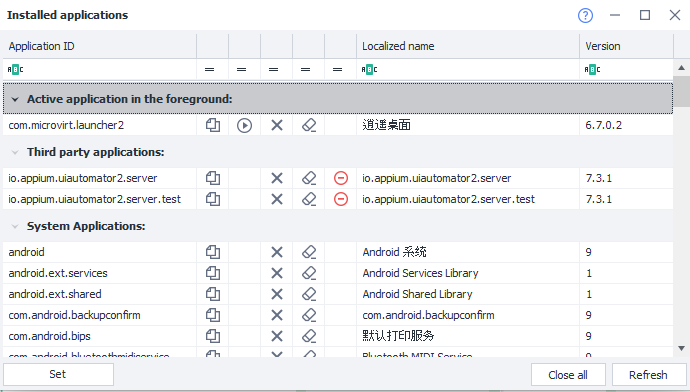Open equals filter for launch column
This screenshot has width=690, height=392.
tap(242, 70)
